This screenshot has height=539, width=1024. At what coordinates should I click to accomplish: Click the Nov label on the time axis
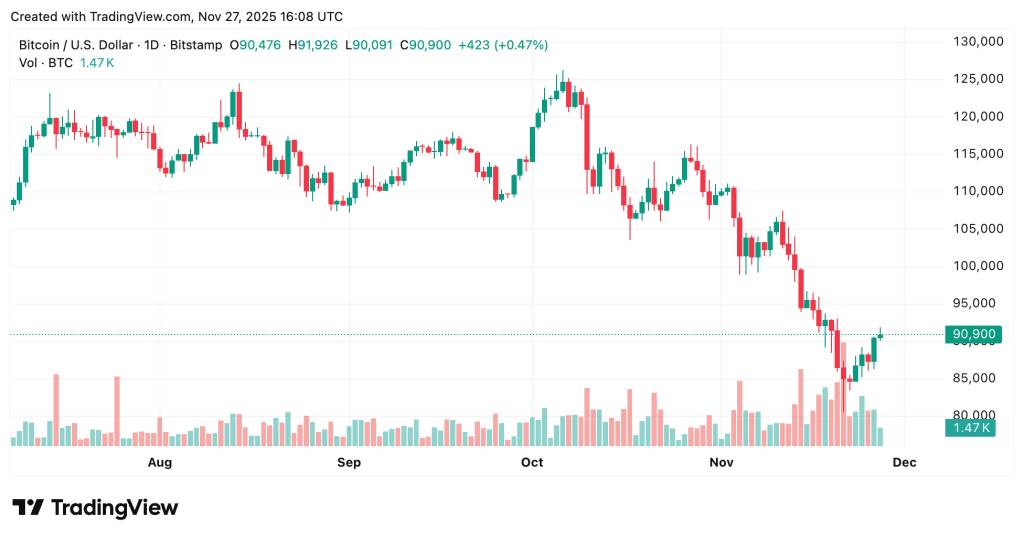[x=720, y=462]
